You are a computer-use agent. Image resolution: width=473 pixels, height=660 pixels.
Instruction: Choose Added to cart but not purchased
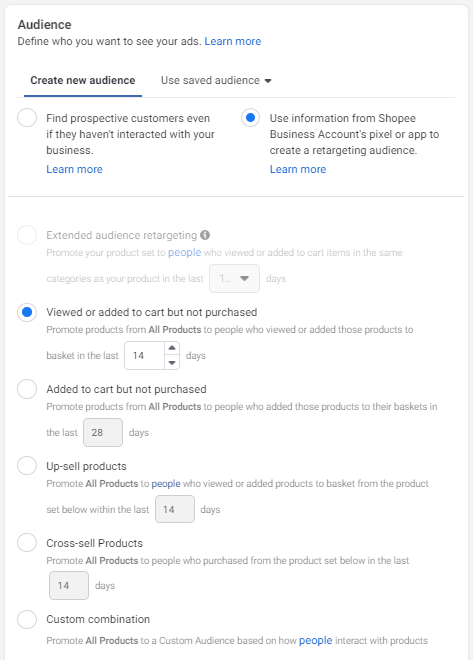click(x=27, y=389)
